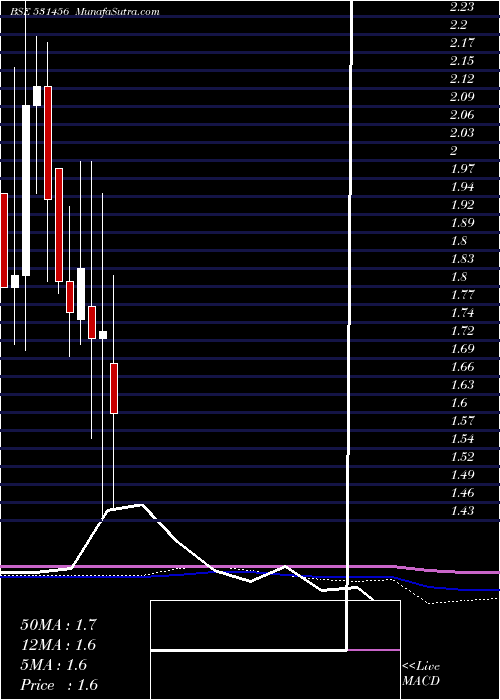Select the 2.06 price axis label
The width and height of the screenshot is (500, 700).
[x=462, y=115]
